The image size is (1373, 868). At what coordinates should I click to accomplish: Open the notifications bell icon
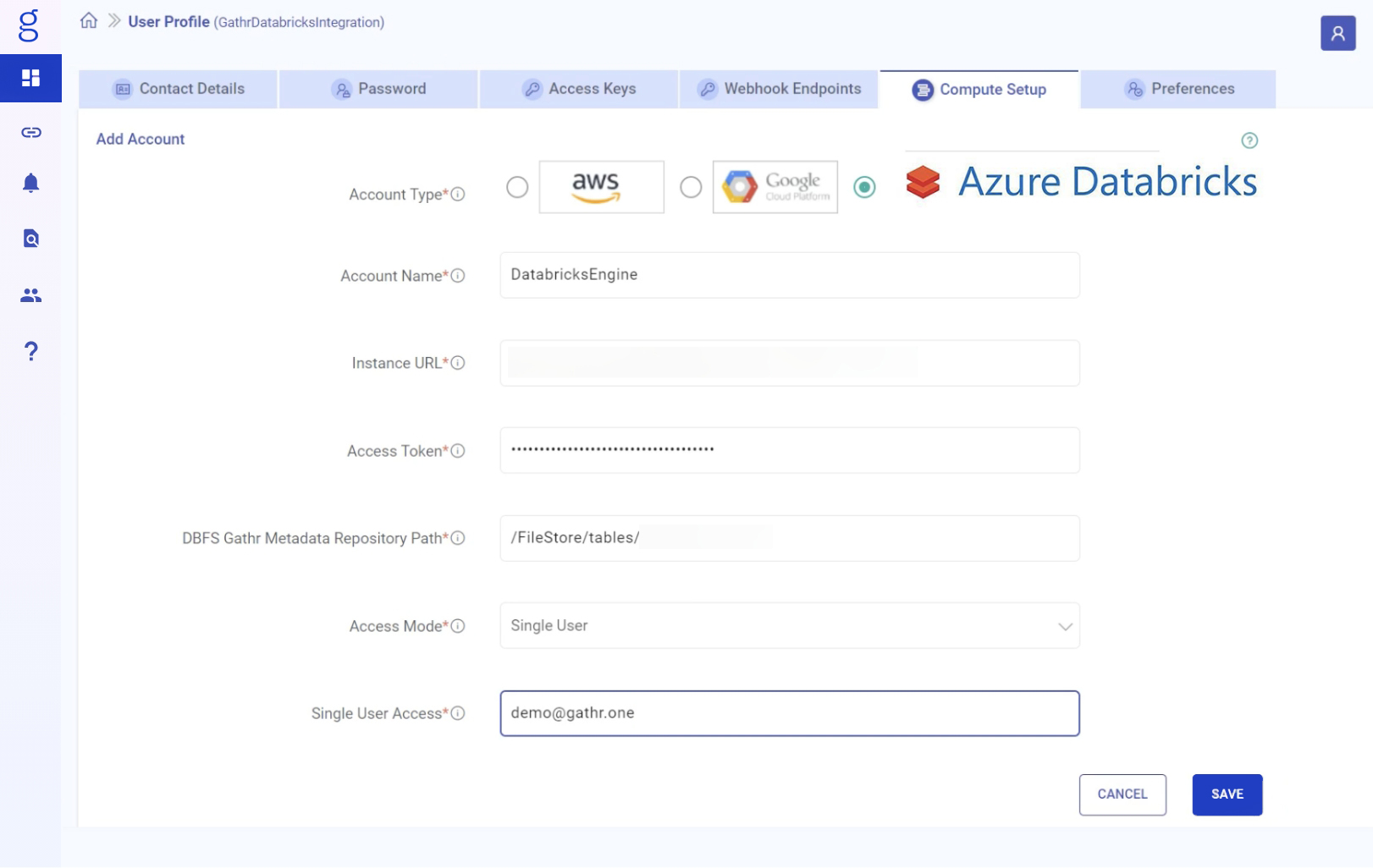[x=31, y=183]
